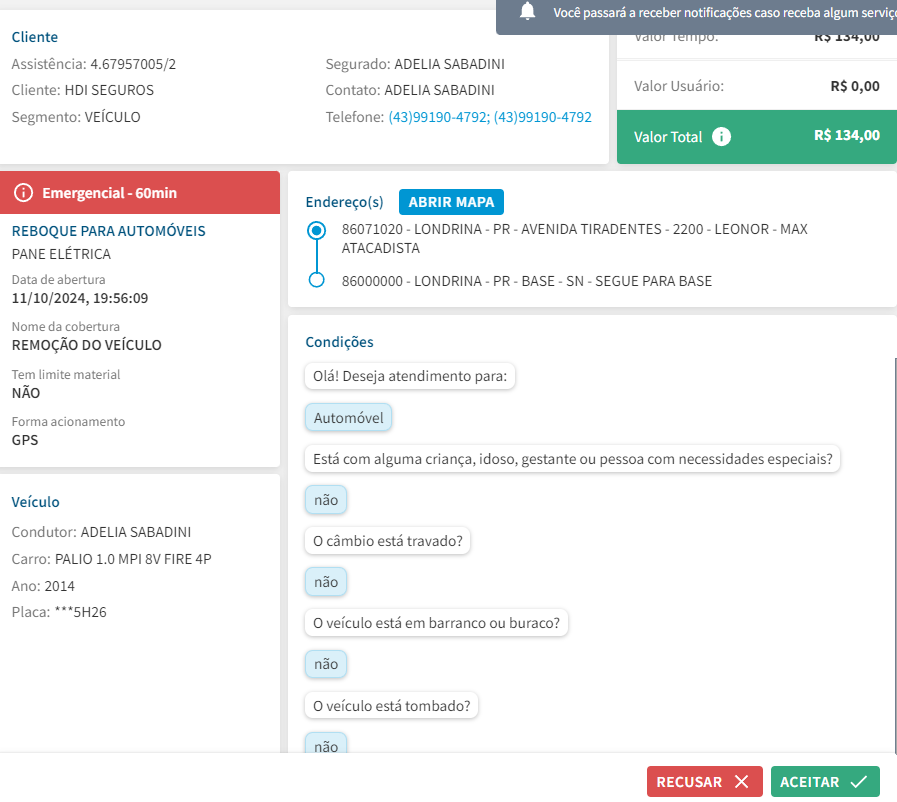Click the Ano: 2014 text
Screen dimensions: 897x802
coord(43,586)
